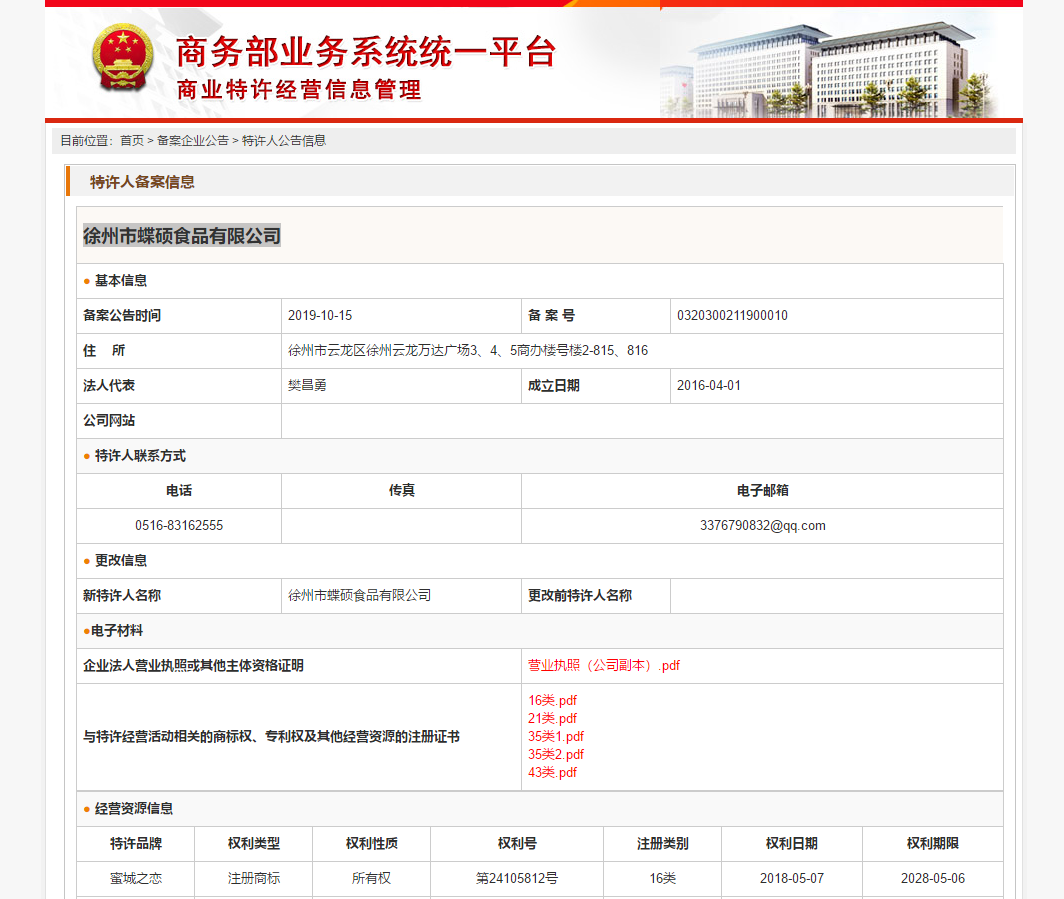Open the 43类.pdf attachment

552,772
